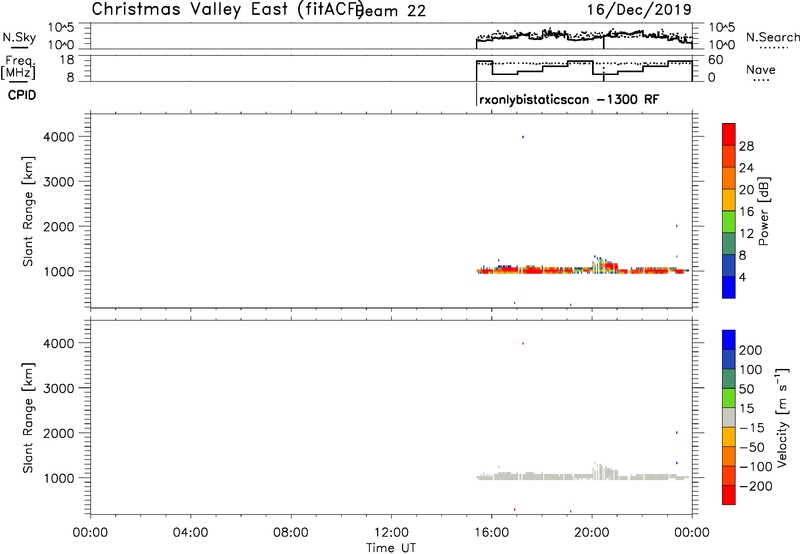Click the date '16/Dec/2019'
The width and height of the screenshot is (800, 554).
(x=639, y=10)
